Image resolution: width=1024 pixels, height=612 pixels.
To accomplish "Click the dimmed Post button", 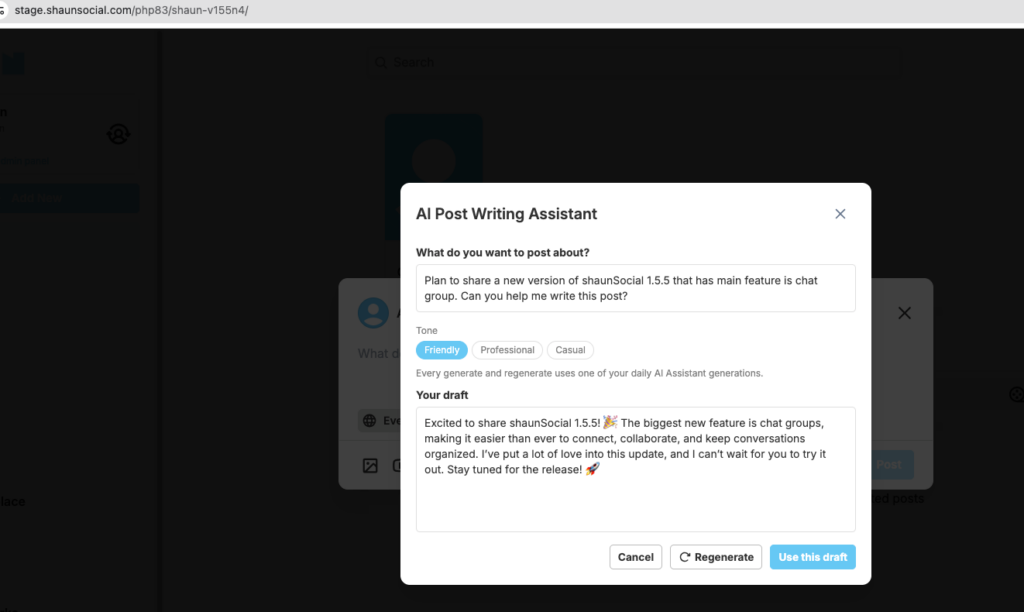I will tap(889, 464).
